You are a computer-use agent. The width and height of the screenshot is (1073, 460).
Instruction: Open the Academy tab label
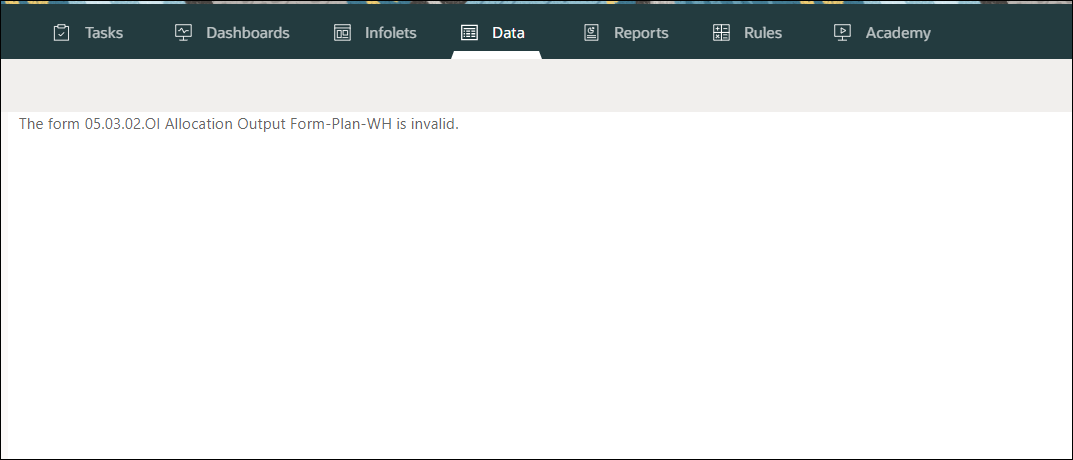coord(898,33)
